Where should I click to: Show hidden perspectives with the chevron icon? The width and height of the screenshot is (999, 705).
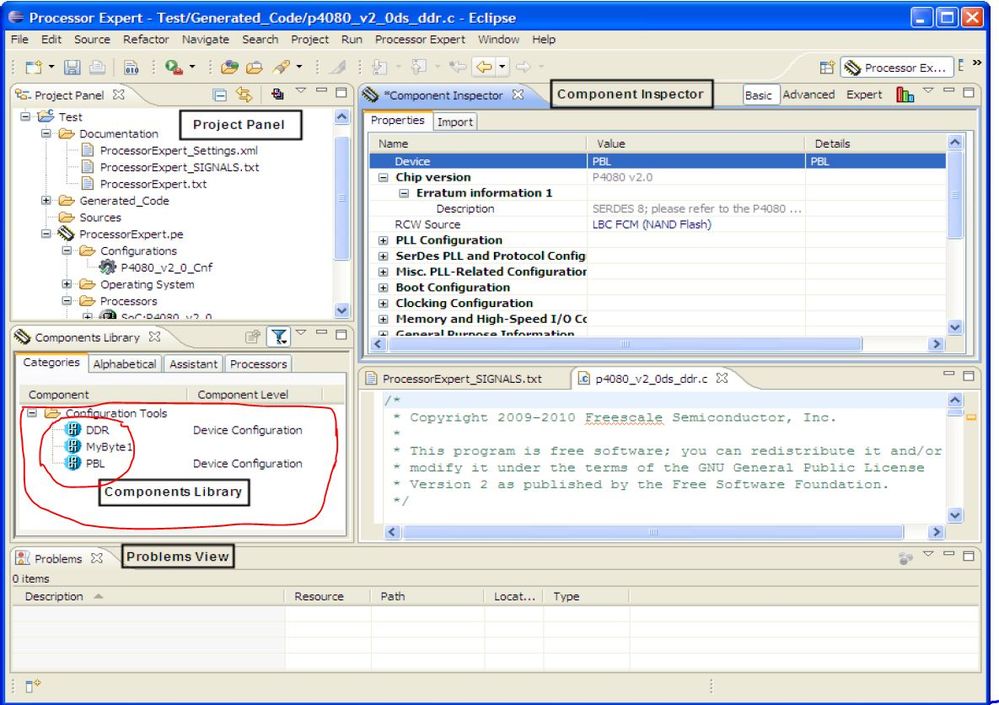point(977,63)
